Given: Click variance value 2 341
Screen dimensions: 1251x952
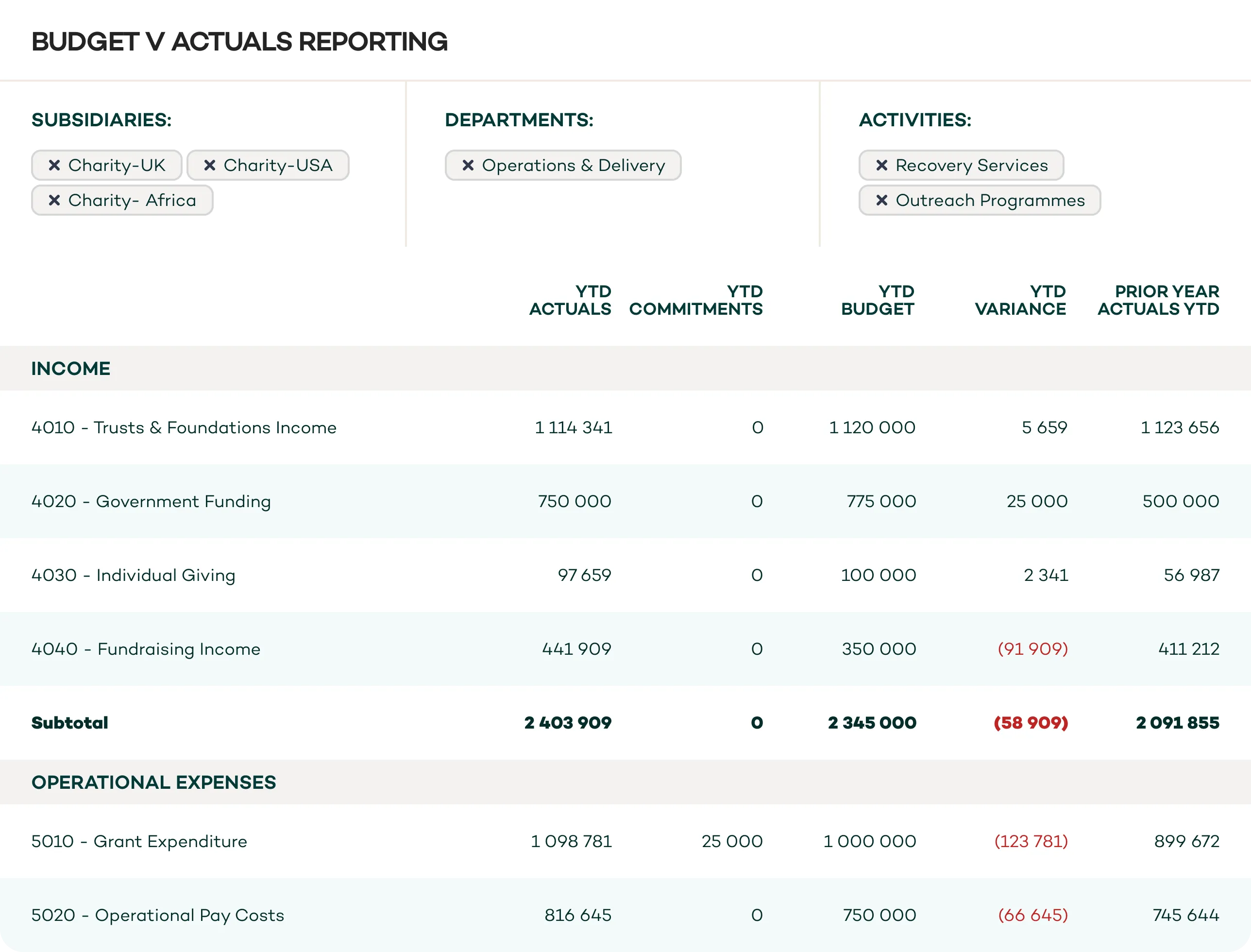Looking at the screenshot, I should [x=1046, y=575].
